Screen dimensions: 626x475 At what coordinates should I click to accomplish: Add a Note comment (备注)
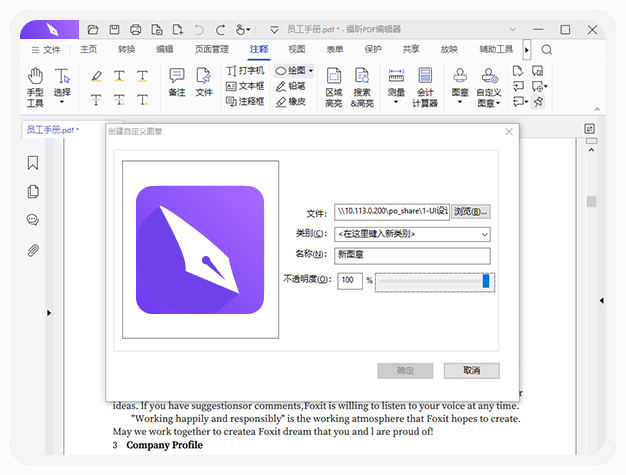coord(177,82)
